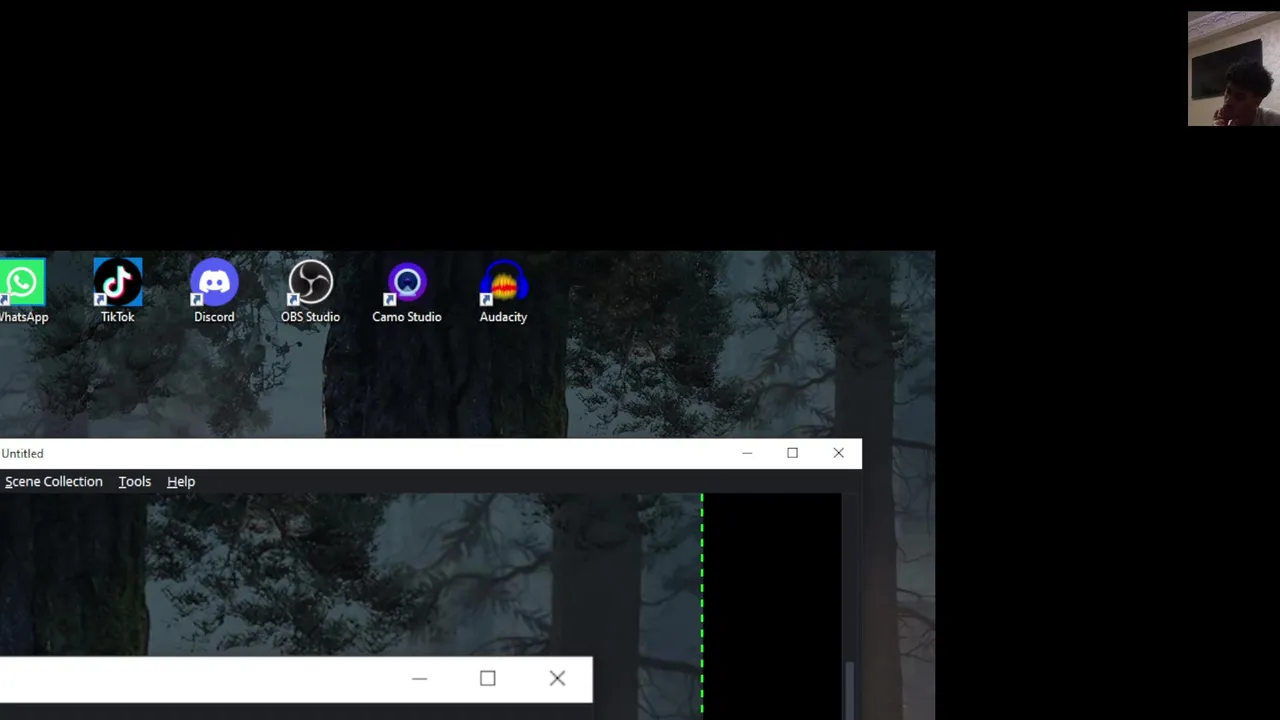This screenshot has width=1280, height=720.
Task: Open the Help menu in OBS
Action: click(181, 482)
